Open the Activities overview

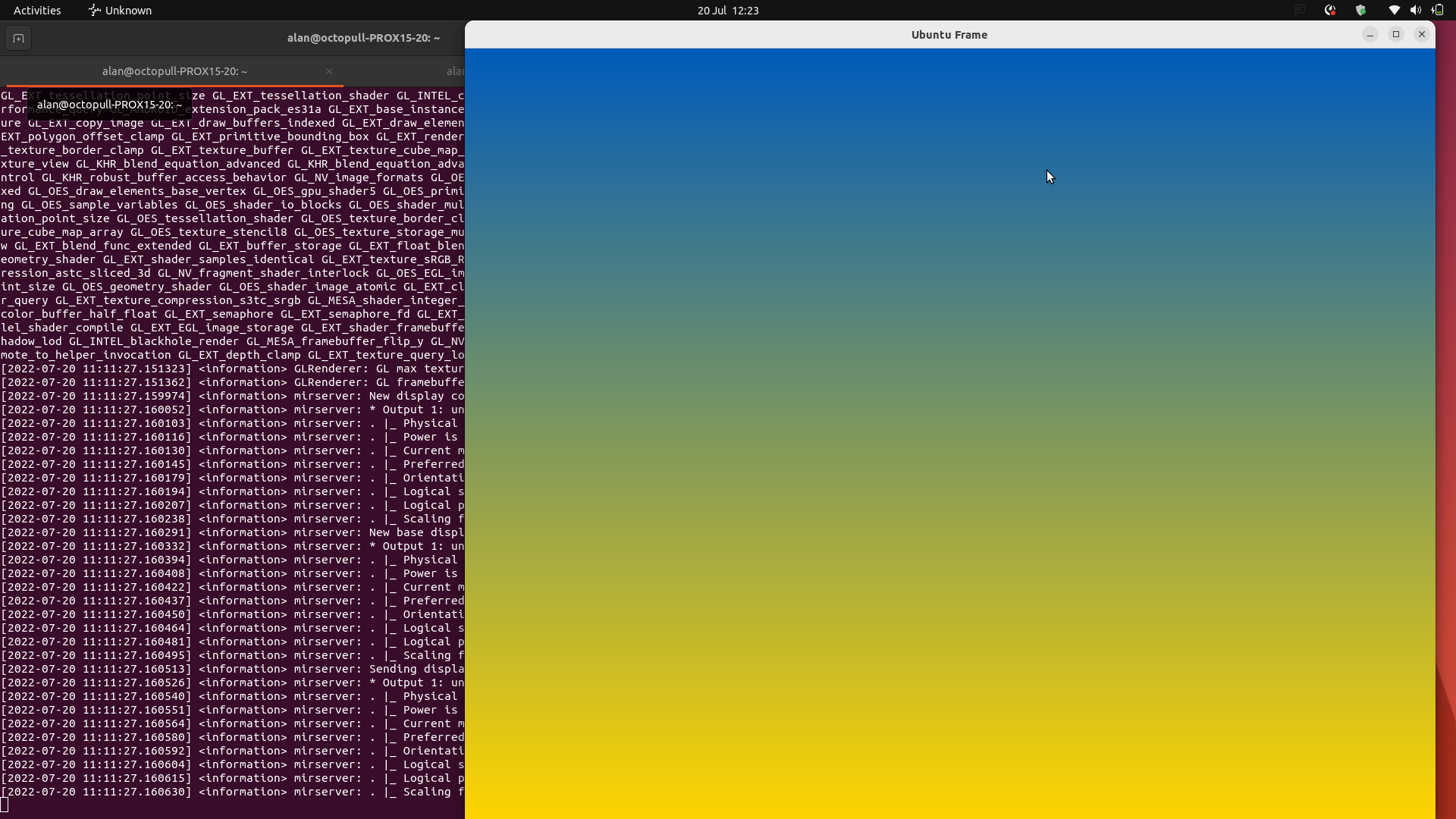point(37,11)
